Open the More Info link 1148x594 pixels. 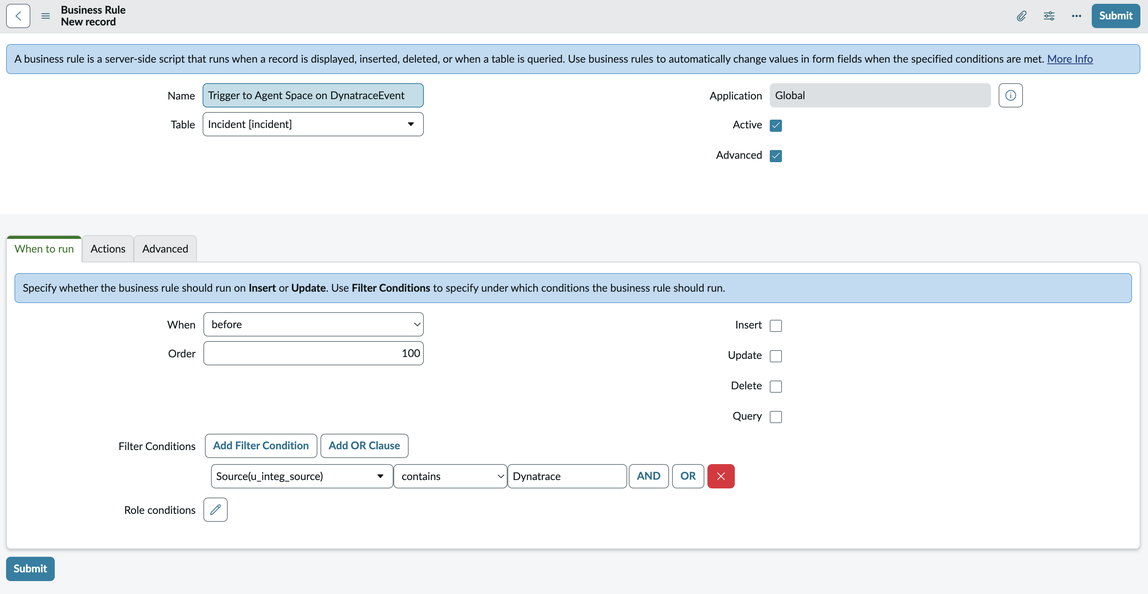pyautogui.click(x=1069, y=59)
